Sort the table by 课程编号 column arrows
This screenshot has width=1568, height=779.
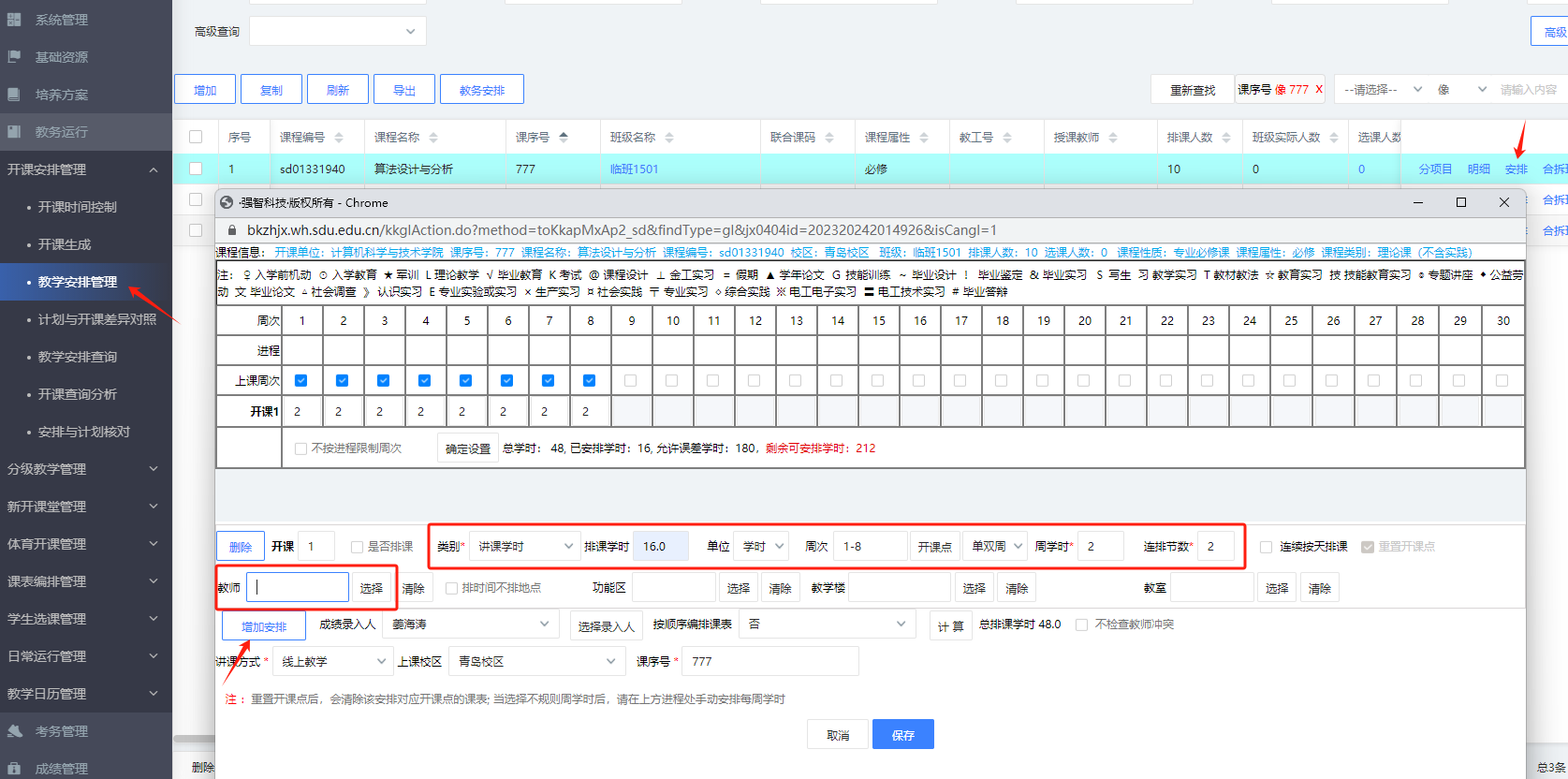click(x=339, y=138)
